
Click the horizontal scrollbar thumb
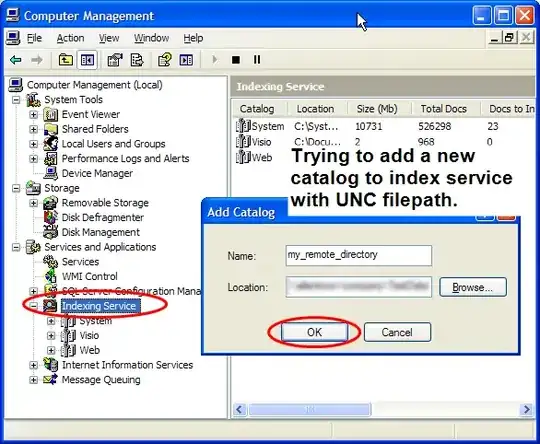[x=310, y=409]
